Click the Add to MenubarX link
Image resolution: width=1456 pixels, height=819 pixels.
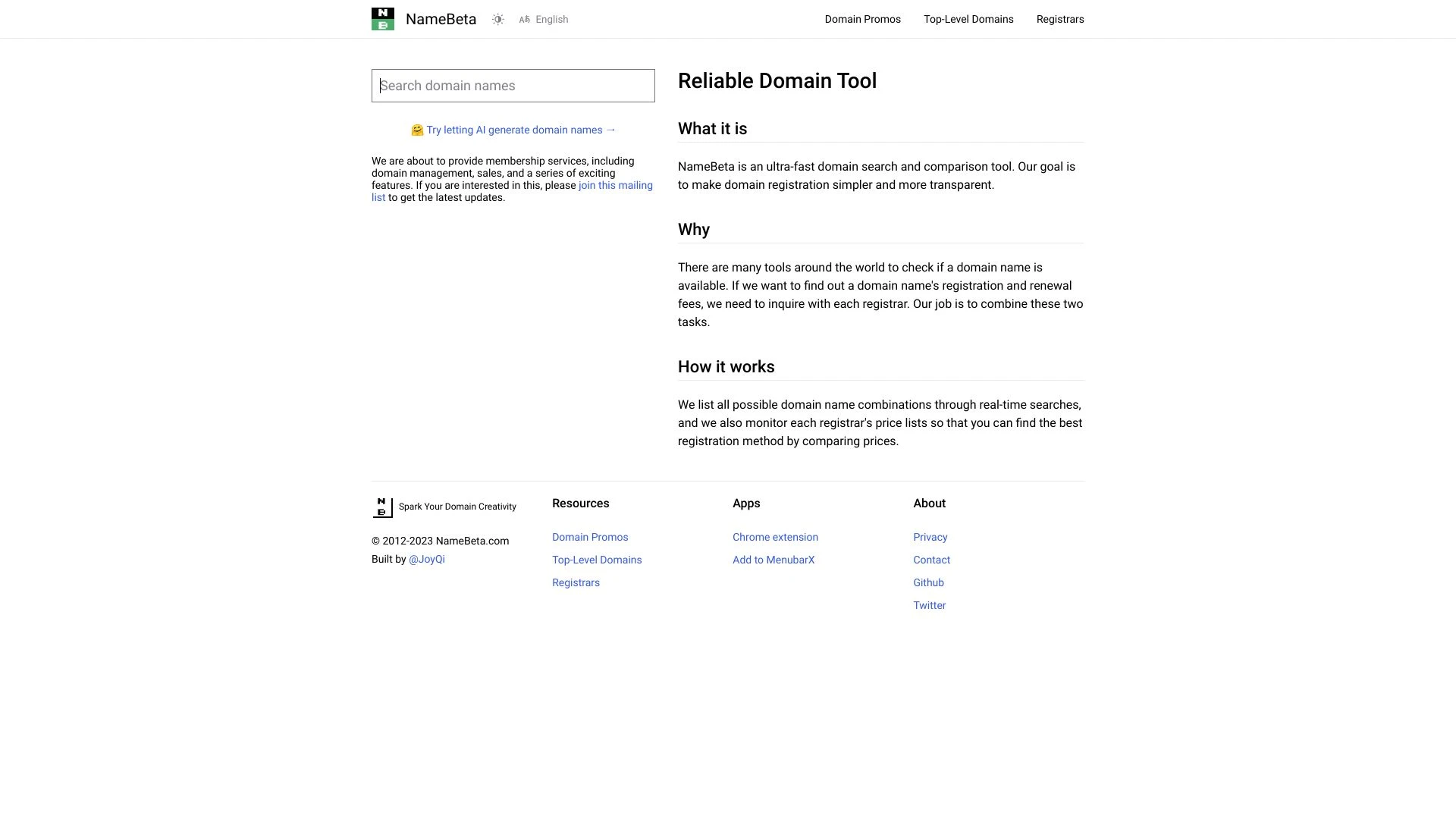point(773,559)
